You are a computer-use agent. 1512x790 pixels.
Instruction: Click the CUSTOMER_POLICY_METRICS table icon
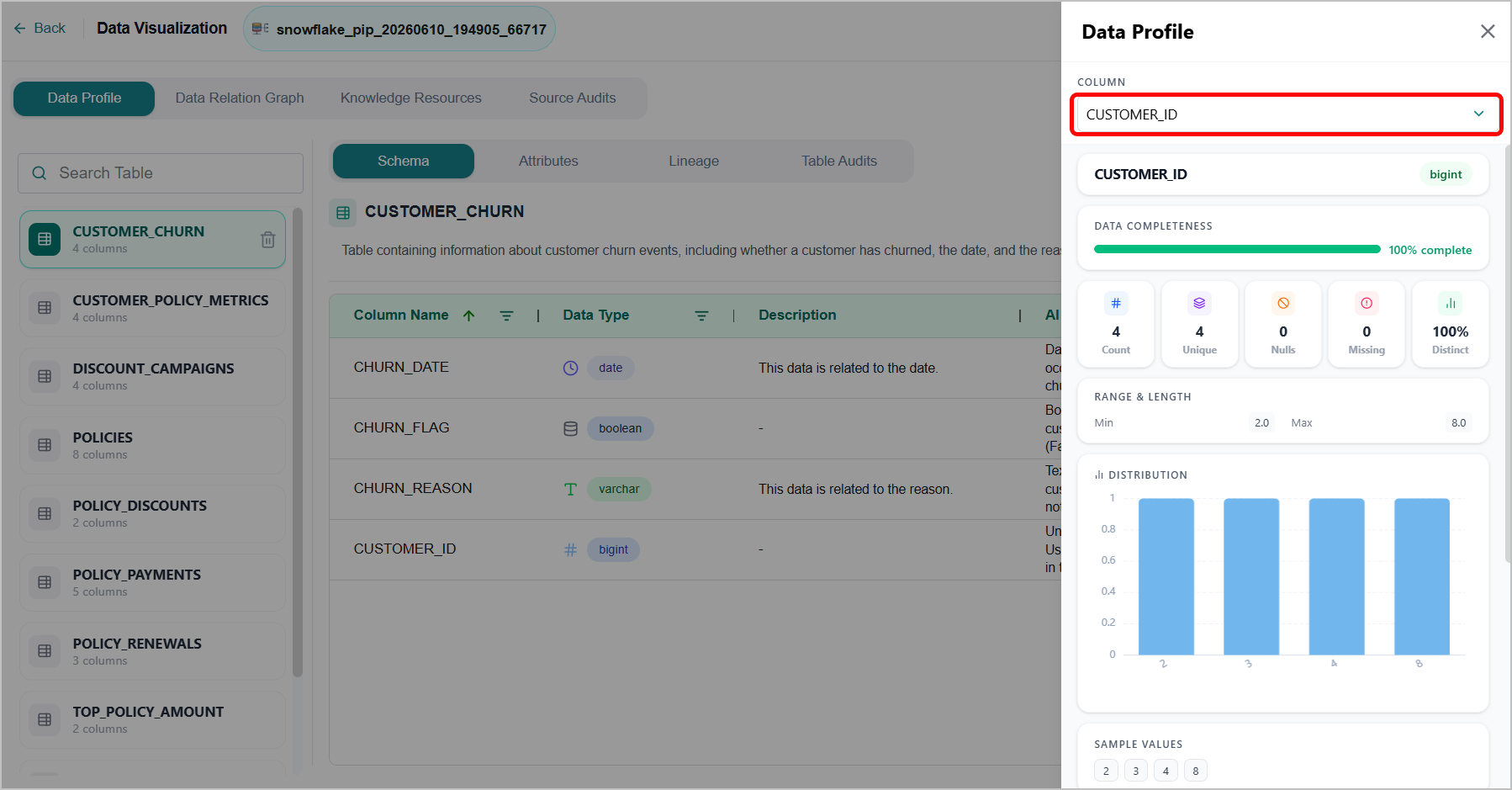pos(45,308)
